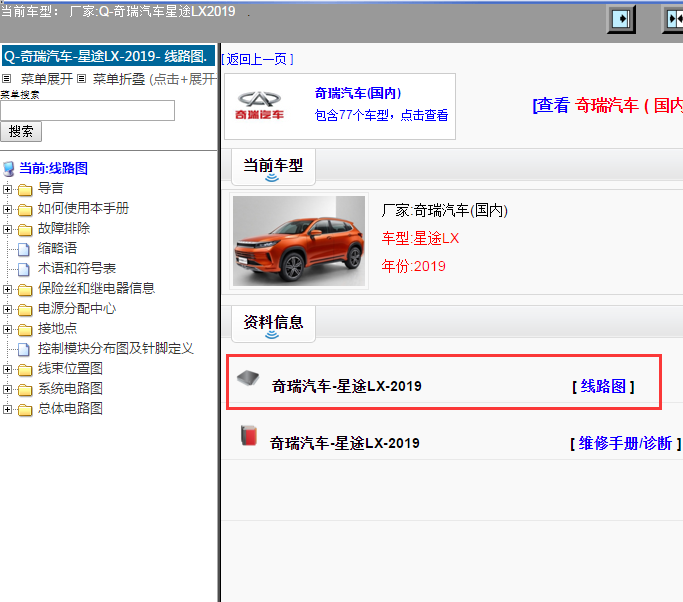Click the right-arrow panel button in header

621,19
